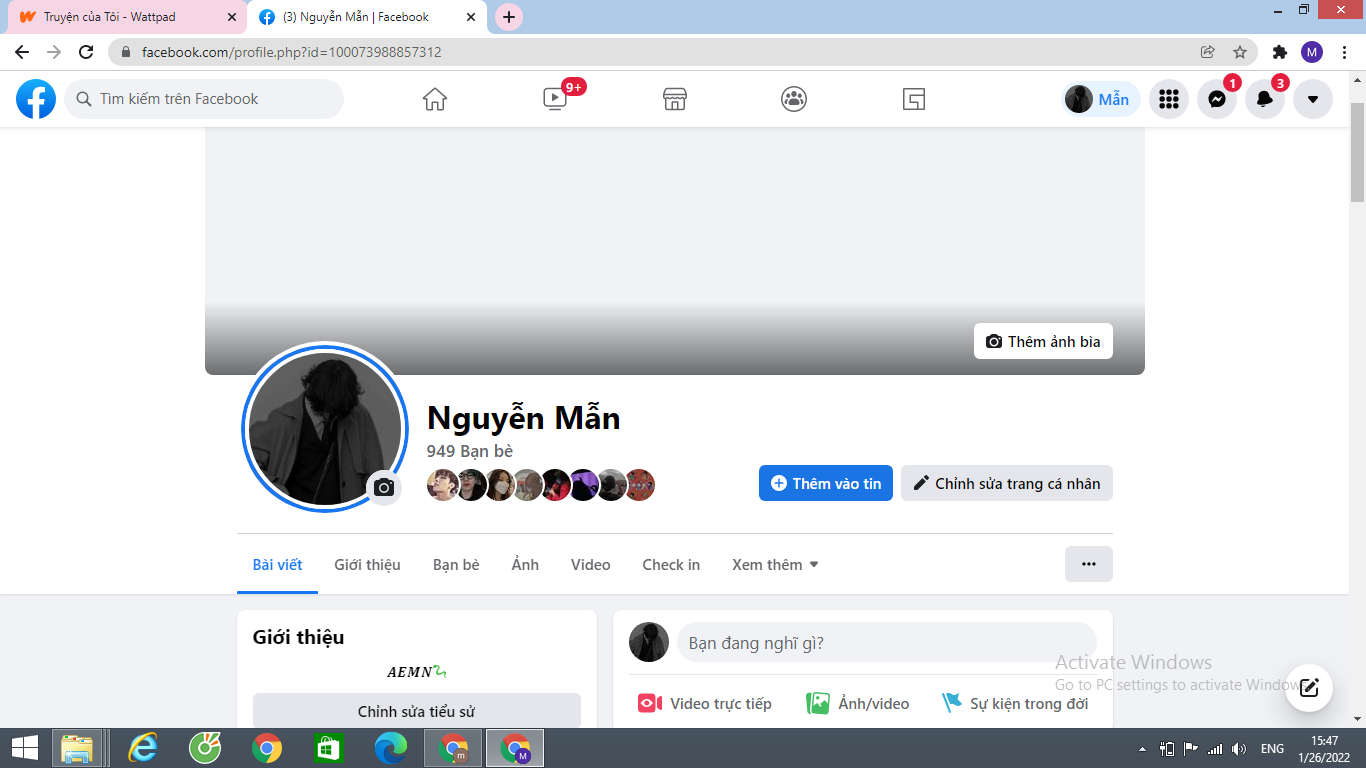
Task: Go back in browser history
Action: click(x=22, y=52)
